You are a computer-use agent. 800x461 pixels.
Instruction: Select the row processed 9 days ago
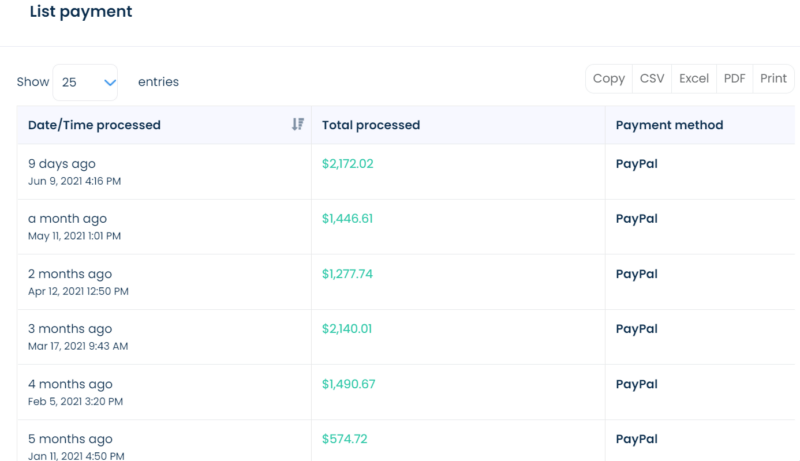pos(62,164)
